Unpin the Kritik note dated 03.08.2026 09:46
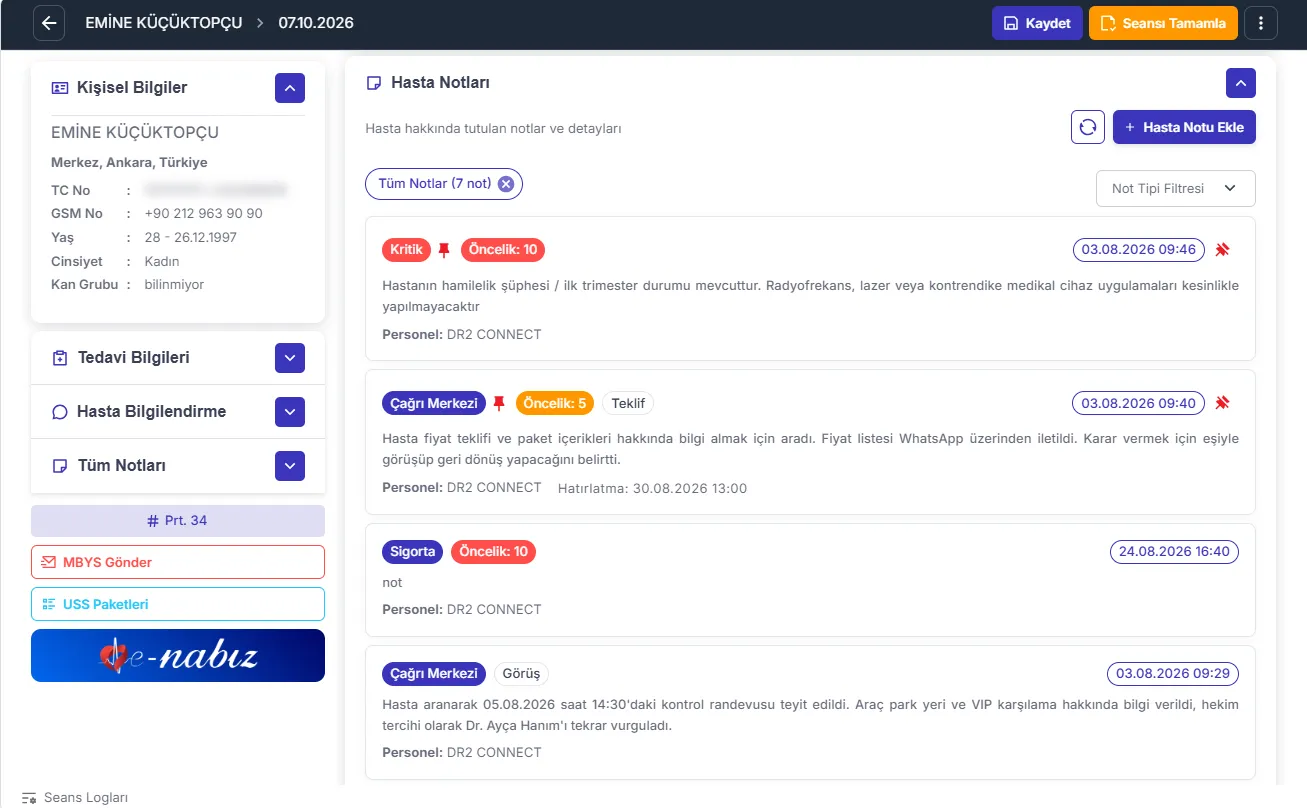 click(1222, 249)
